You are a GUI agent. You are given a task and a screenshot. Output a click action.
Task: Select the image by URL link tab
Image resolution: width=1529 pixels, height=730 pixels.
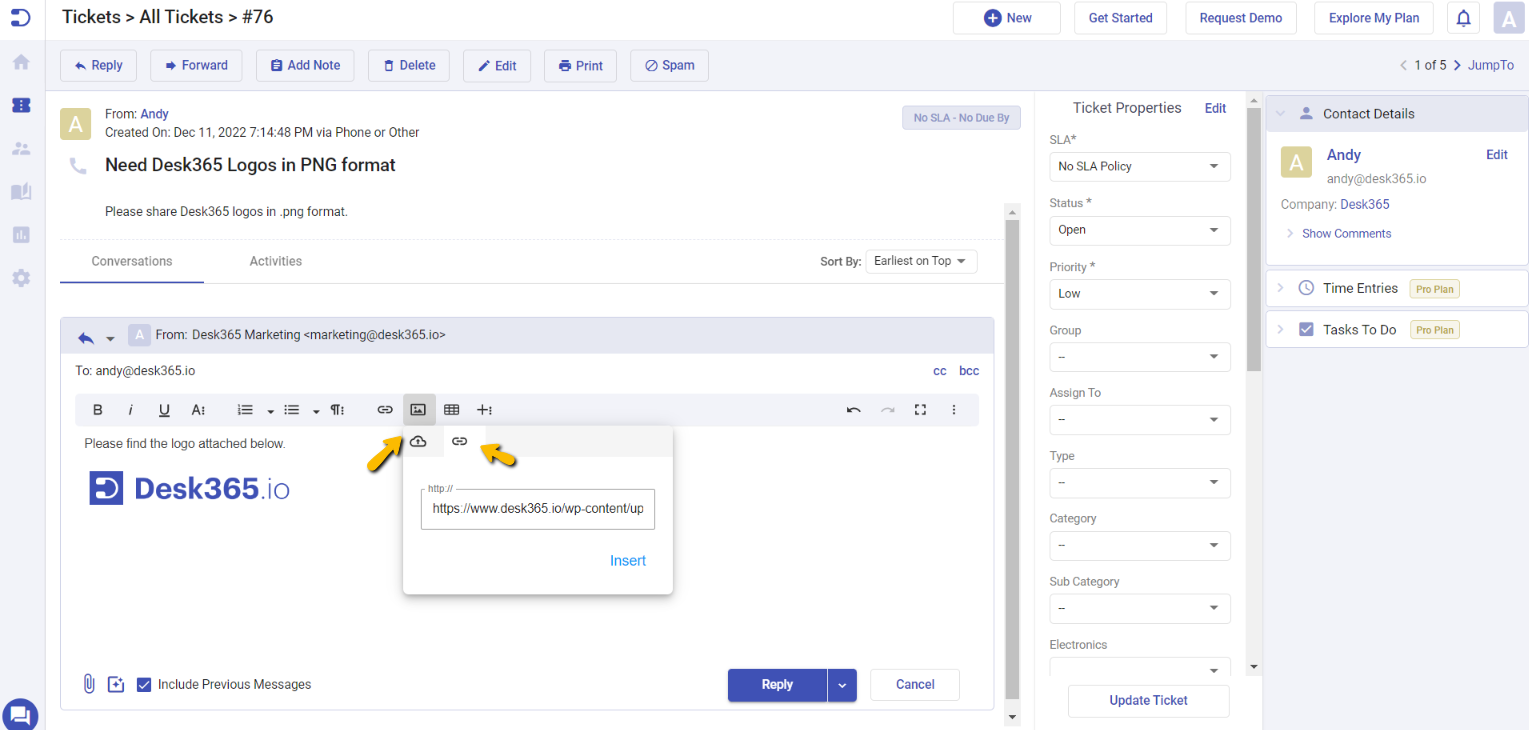click(460, 441)
